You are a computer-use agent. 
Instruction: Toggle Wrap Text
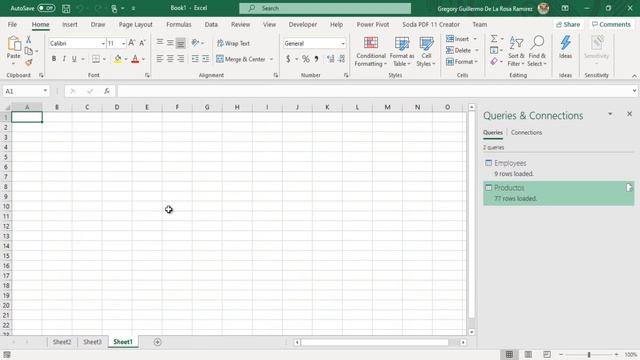pos(233,43)
